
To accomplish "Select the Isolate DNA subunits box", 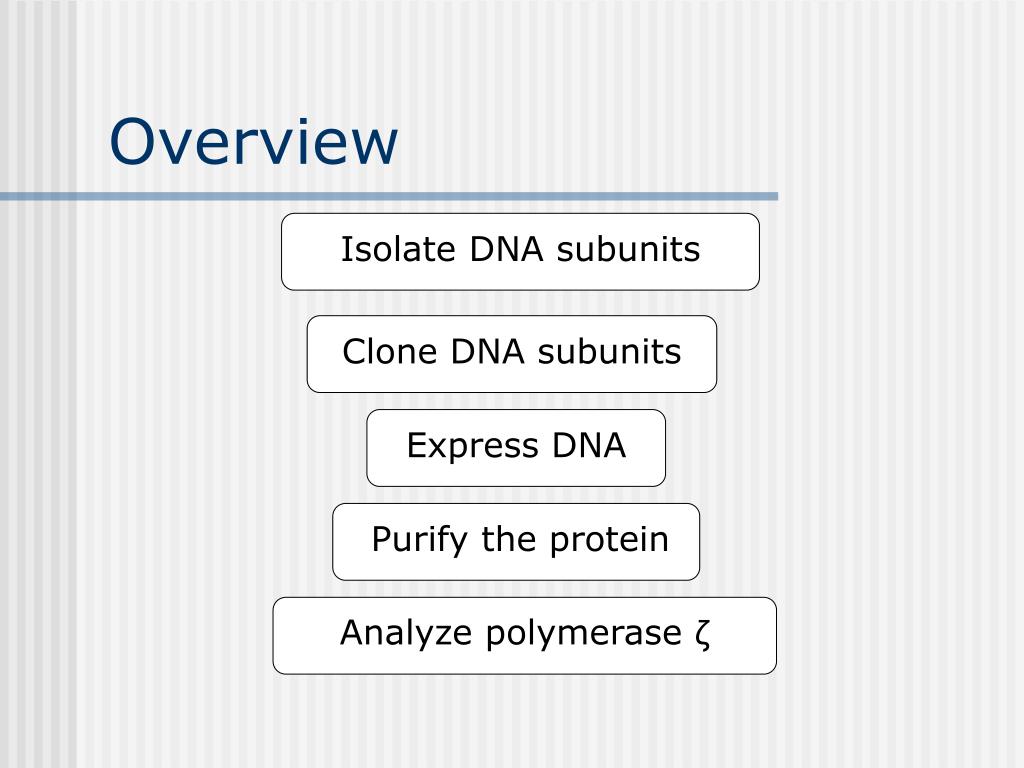I will (x=520, y=251).
